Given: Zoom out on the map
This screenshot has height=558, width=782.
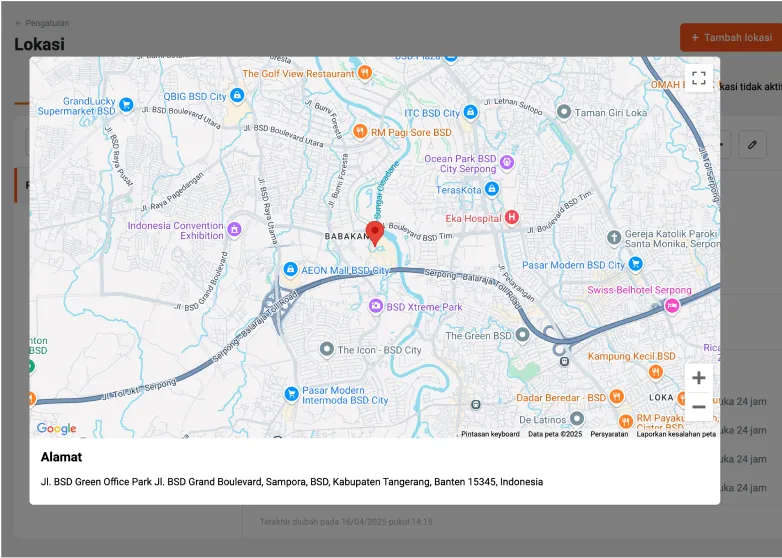Looking at the screenshot, I should 699,407.
